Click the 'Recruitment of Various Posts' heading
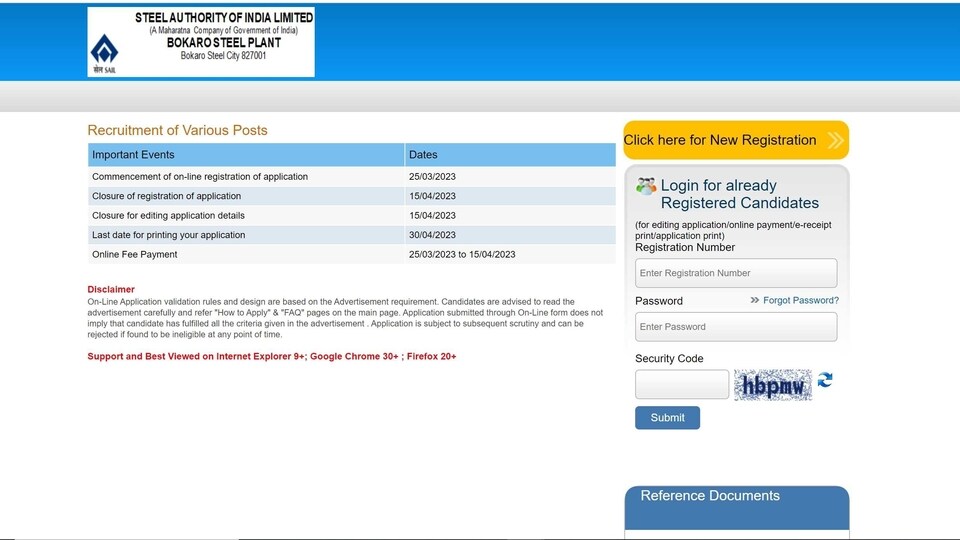This screenshot has height=540, width=960. pyautogui.click(x=178, y=130)
